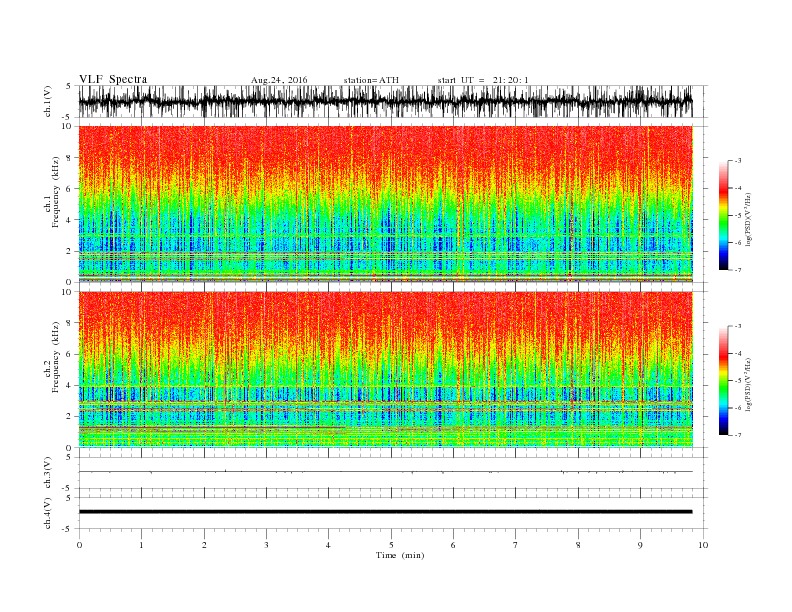Click the "VLF Spectra" plot title
Viewport: 792px width, 612px height.
[113, 79]
